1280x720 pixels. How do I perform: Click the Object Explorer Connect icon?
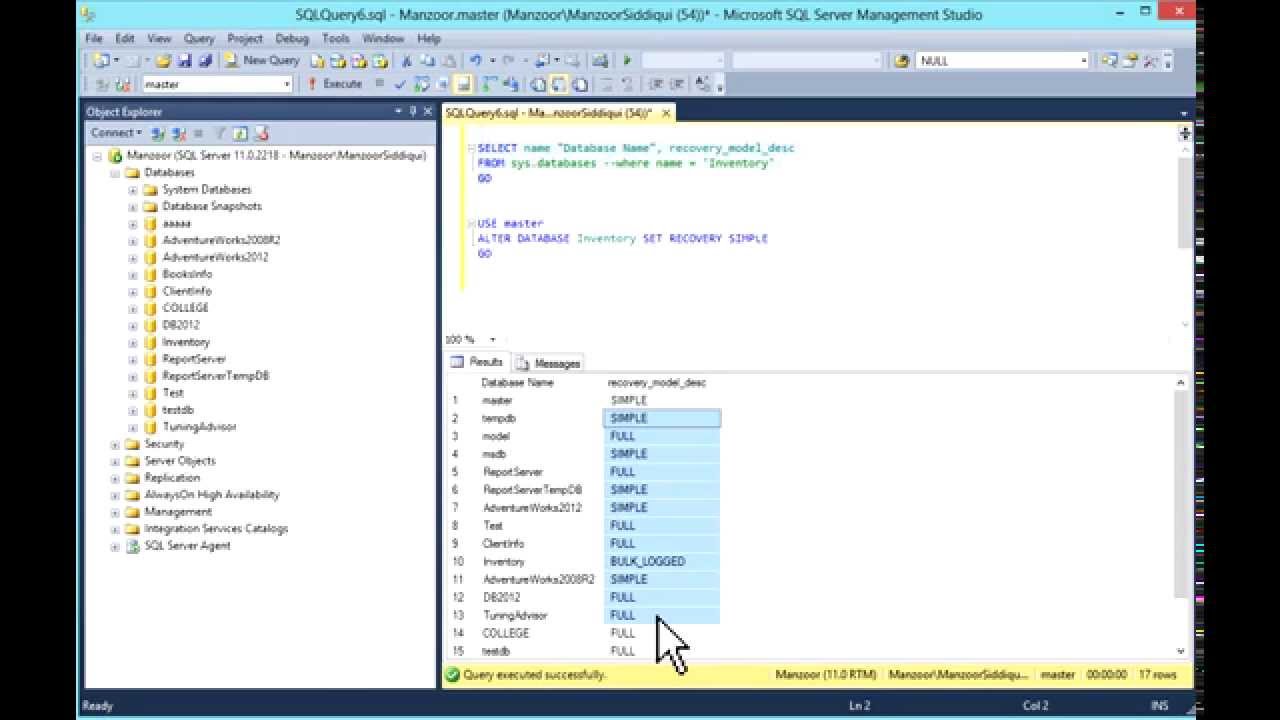click(x=156, y=133)
